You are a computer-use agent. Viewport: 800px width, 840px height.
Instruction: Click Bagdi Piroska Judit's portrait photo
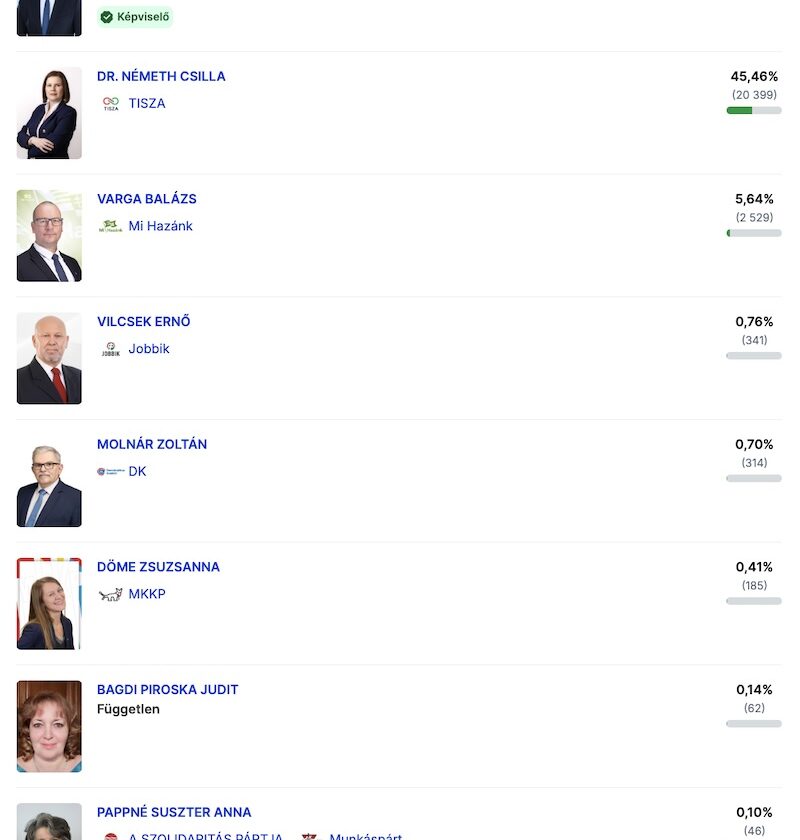49,727
